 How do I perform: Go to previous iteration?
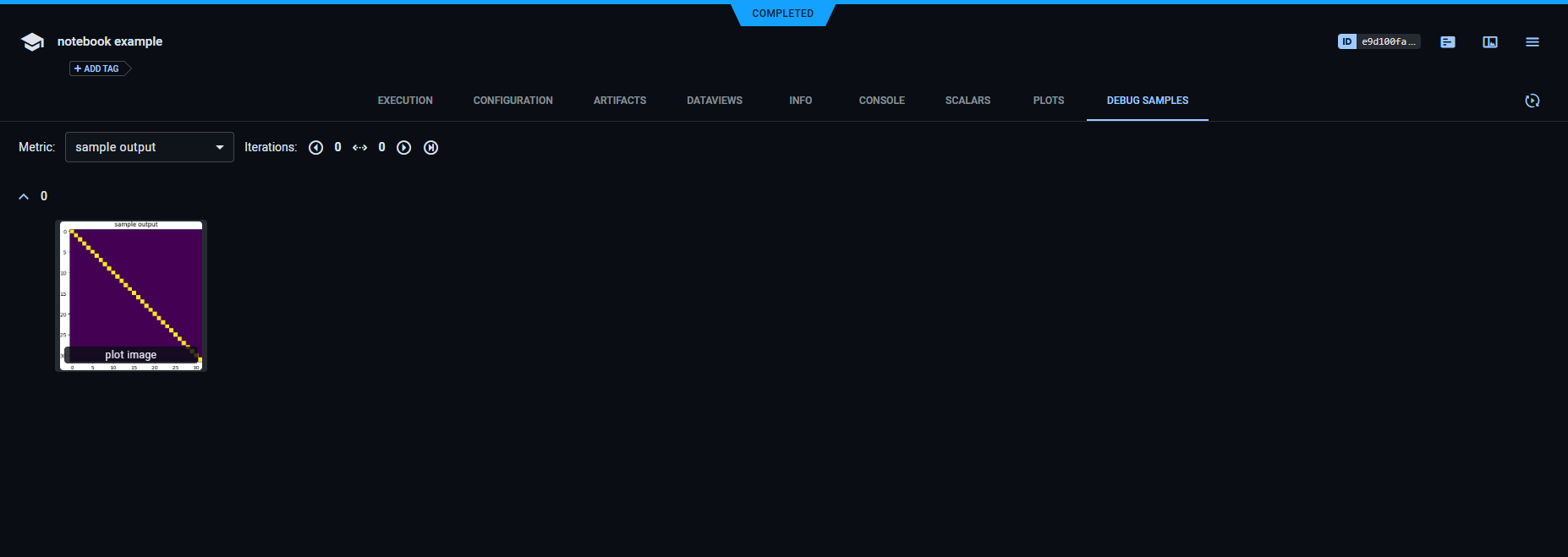(315, 148)
